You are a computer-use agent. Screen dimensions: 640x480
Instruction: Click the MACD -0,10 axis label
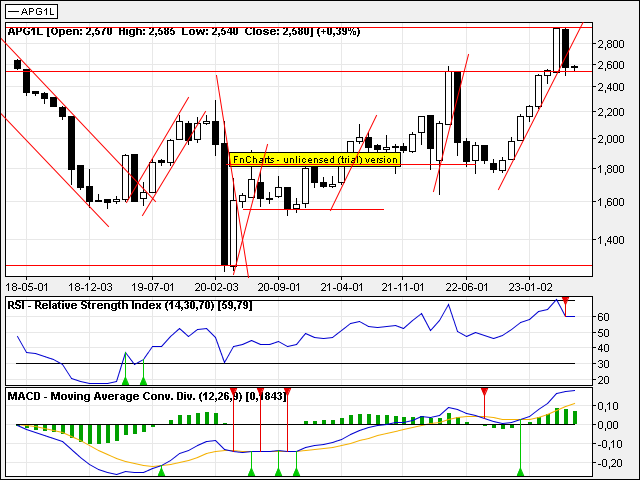pos(609,444)
